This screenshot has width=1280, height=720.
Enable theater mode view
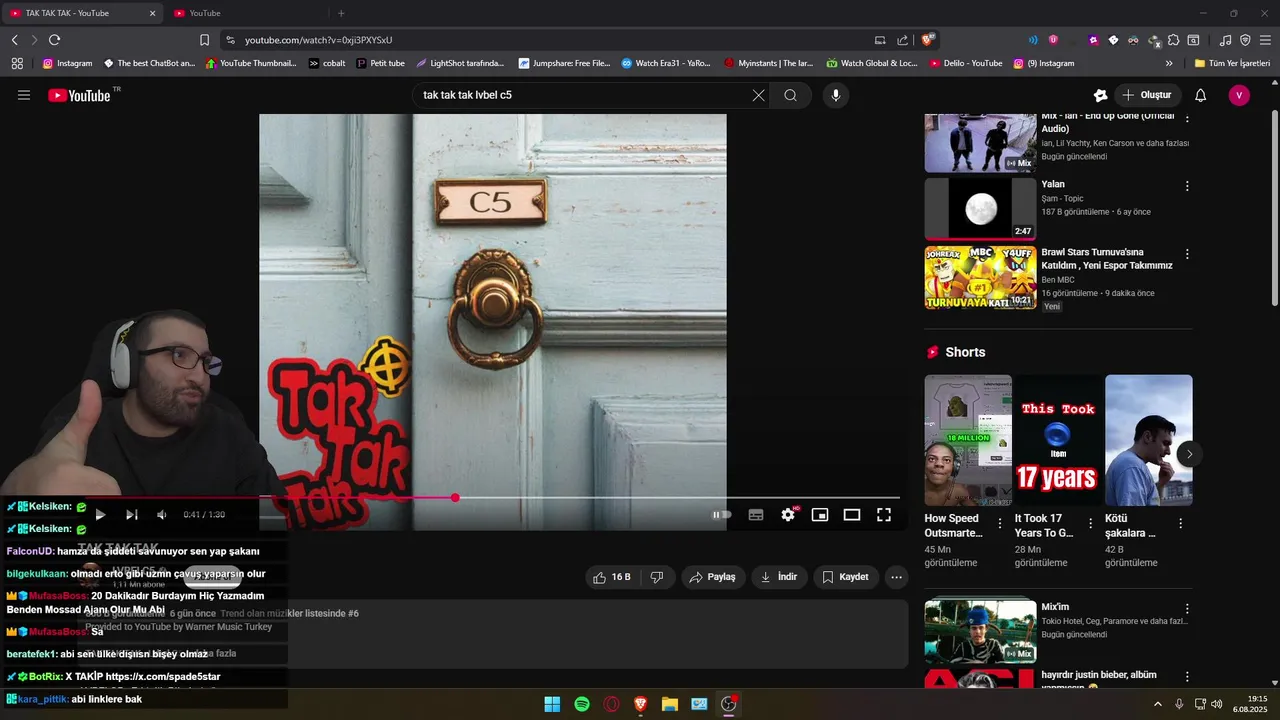click(852, 515)
